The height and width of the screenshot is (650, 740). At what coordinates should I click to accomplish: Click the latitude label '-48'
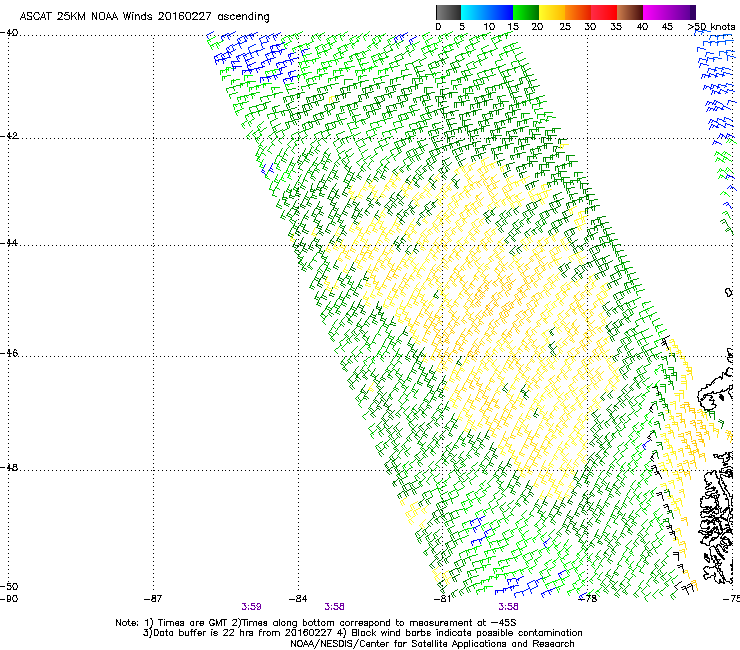[x=9, y=468]
